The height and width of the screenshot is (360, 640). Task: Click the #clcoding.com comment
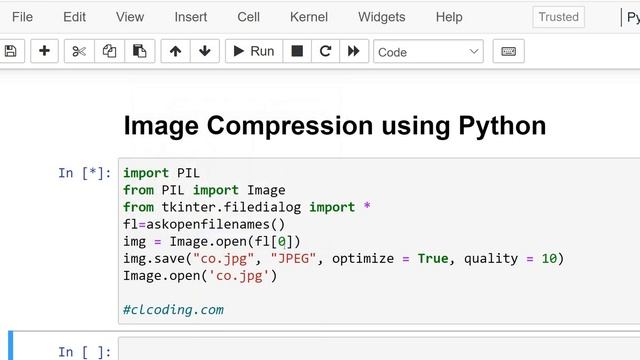click(173, 310)
